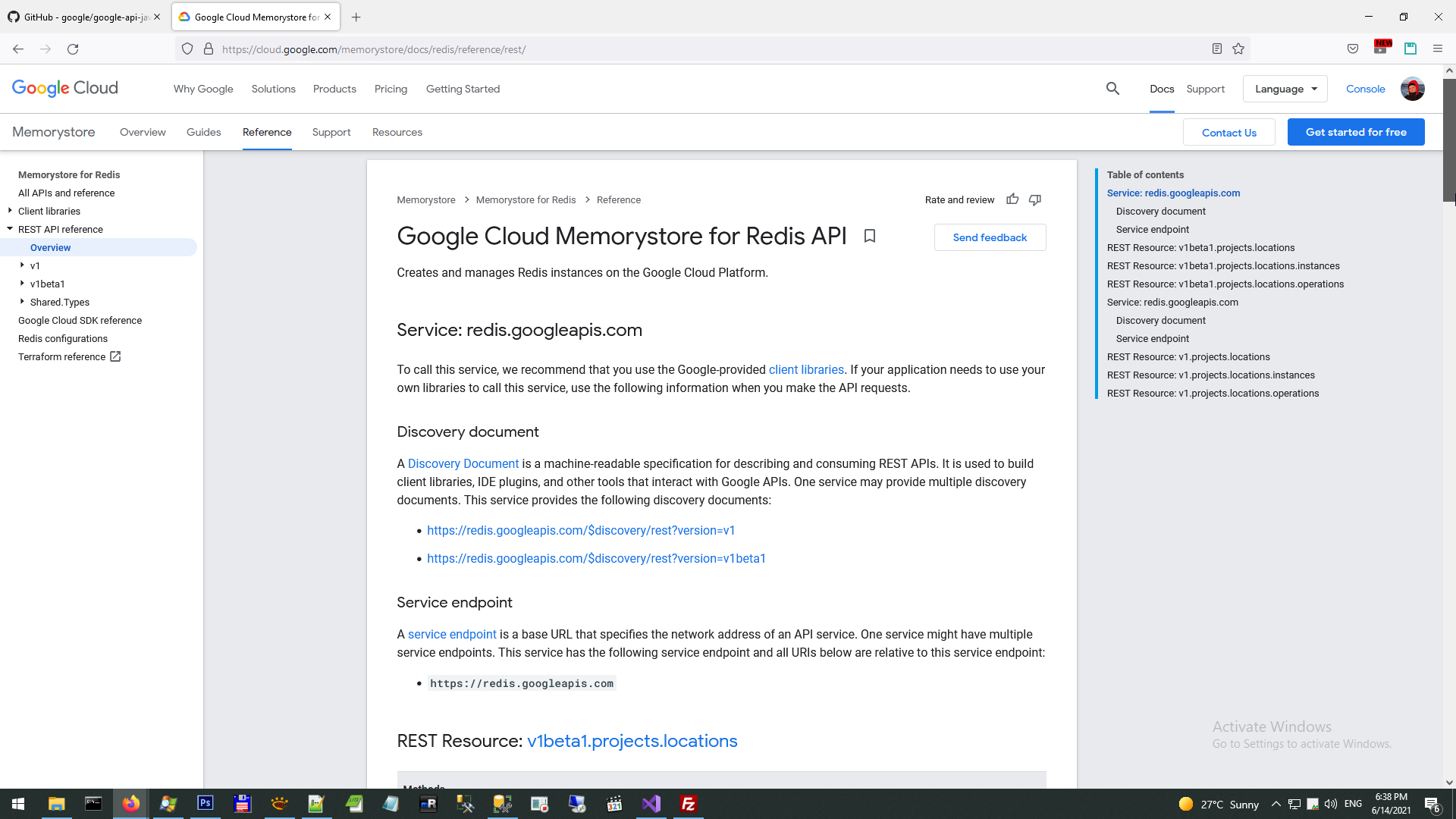
Task: Collapse the REST API reference section
Action: (10, 229)
